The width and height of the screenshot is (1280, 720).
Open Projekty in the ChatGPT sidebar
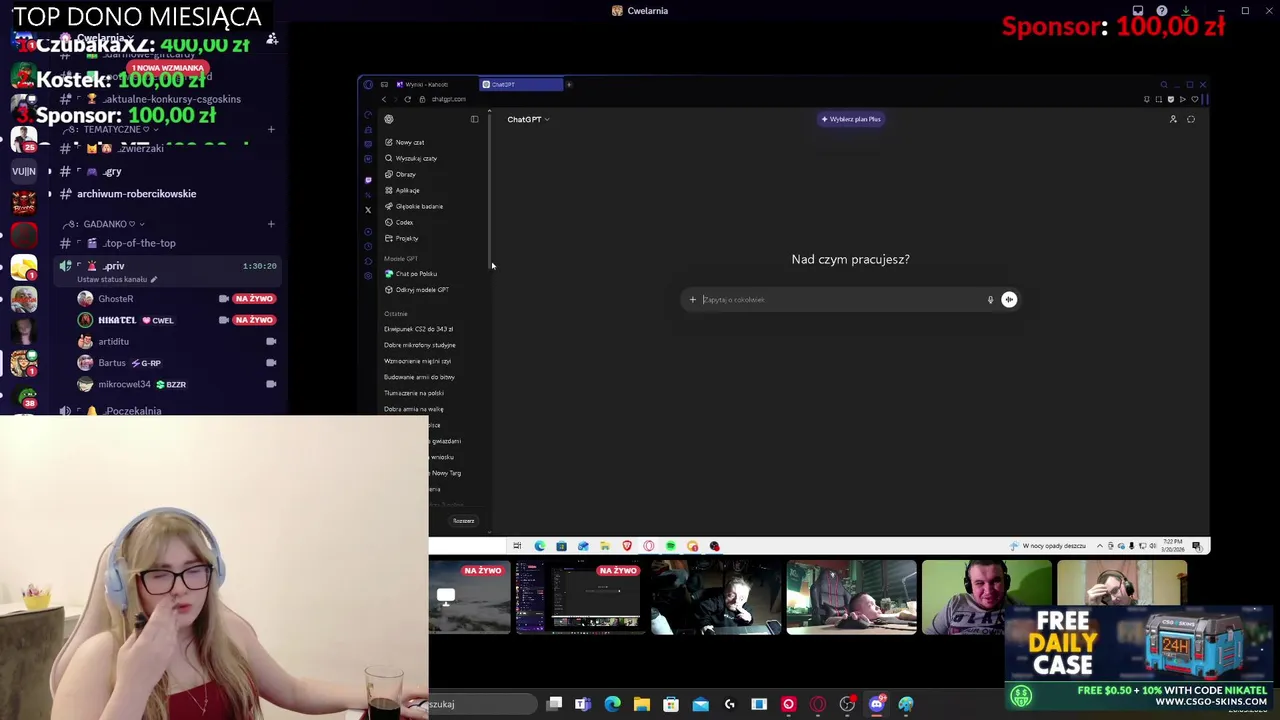click(402, 238)
